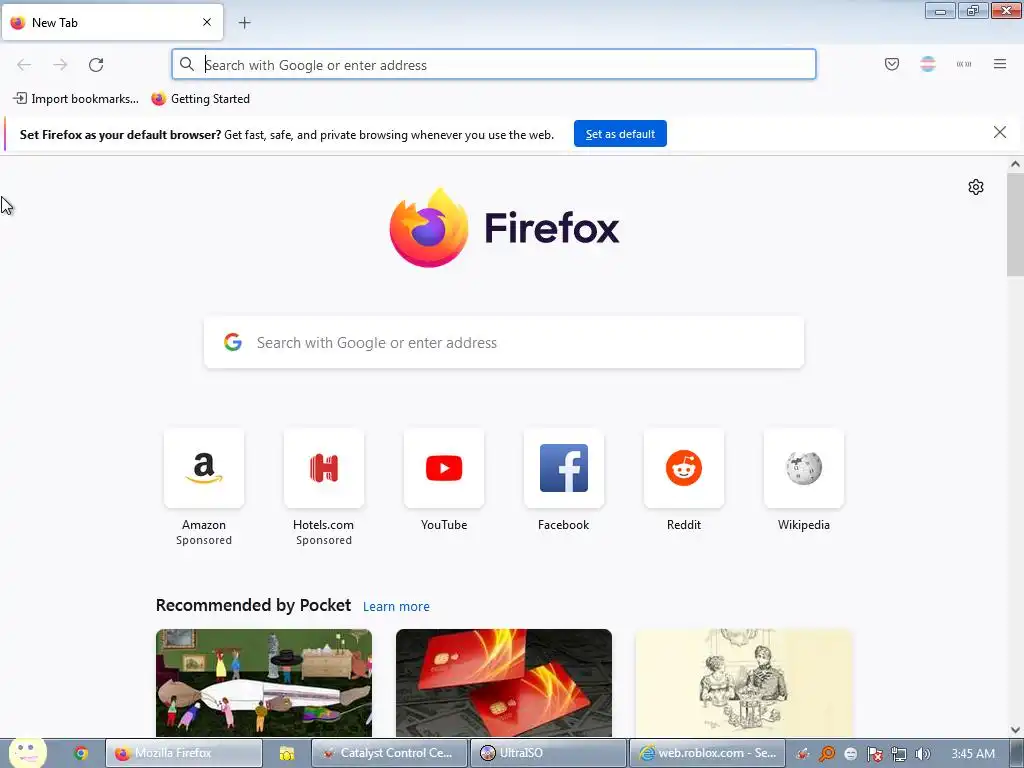Click the network tray icon
Image resolution: width=1024 pixels, height=768 pixels.
899,754
